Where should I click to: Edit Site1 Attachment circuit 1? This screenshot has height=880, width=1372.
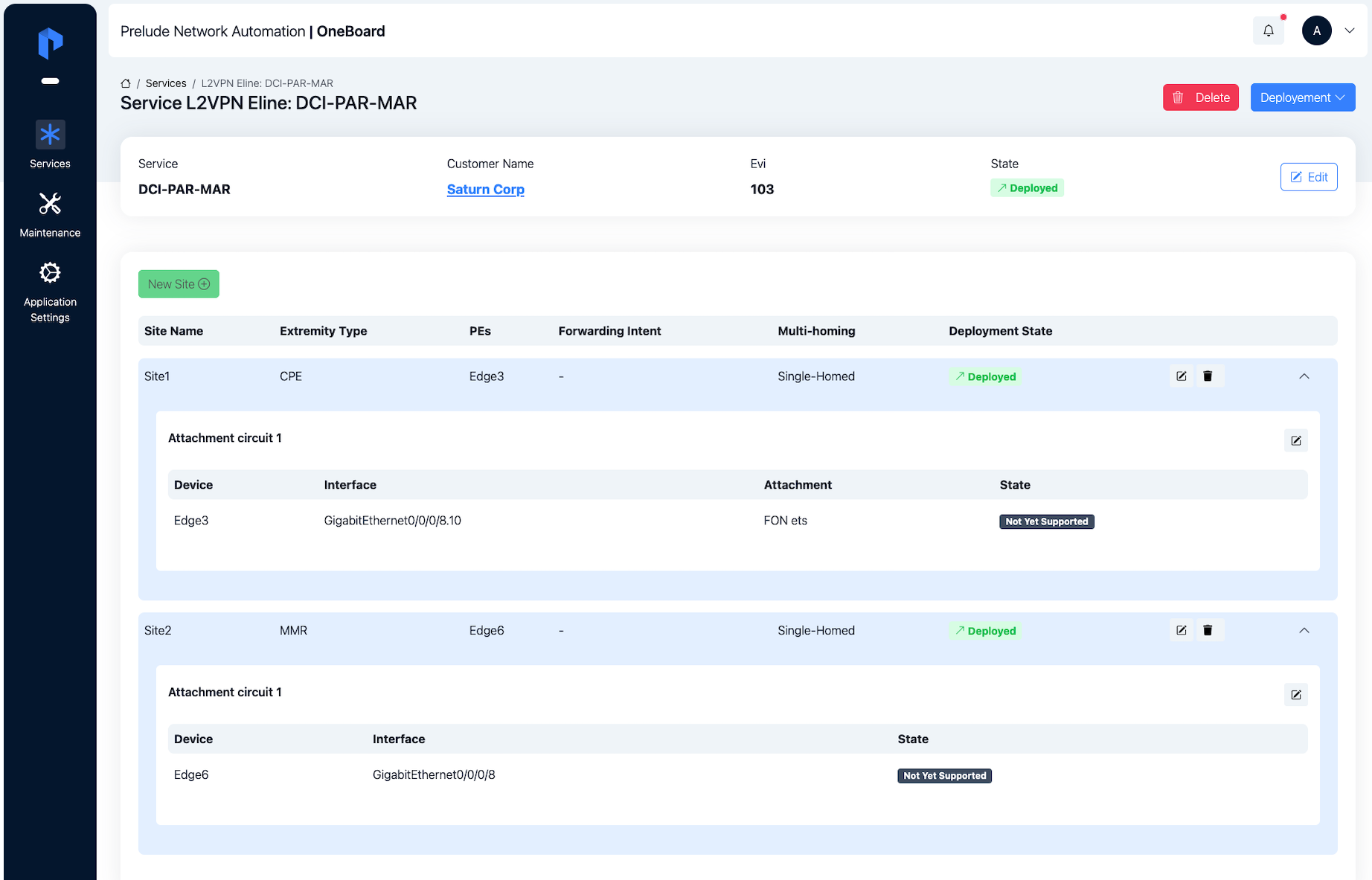[1296, 440]
